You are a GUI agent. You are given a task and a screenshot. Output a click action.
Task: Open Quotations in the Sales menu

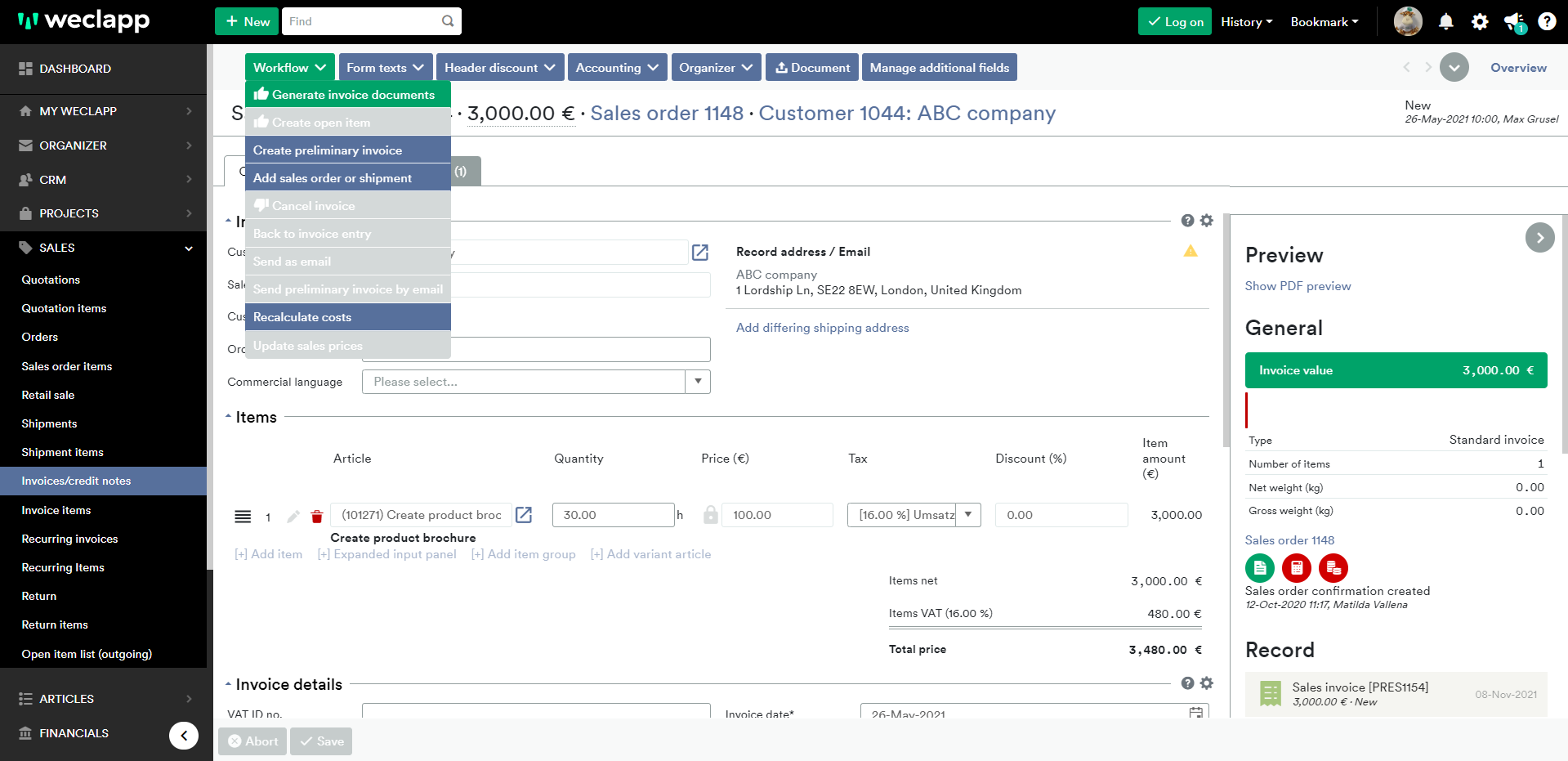51,280
